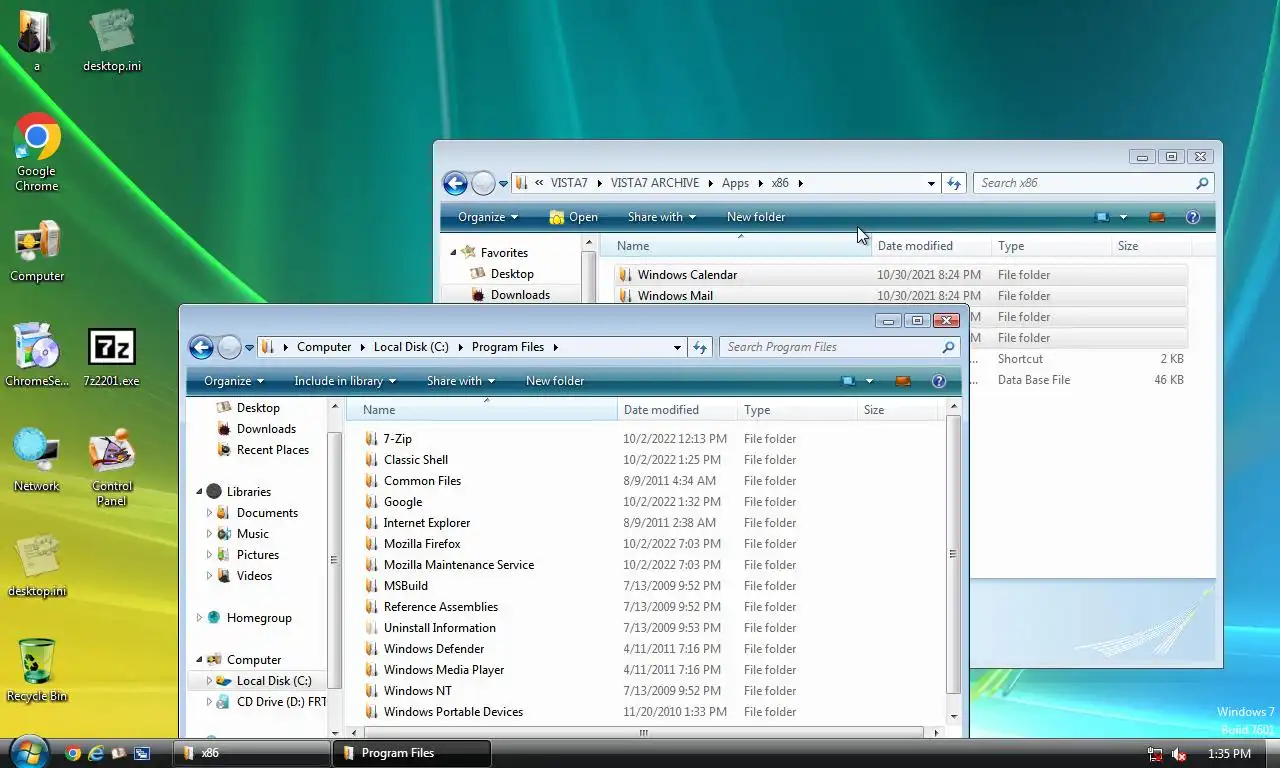This screenshot has width=1280, height=768.
Task: Launch Internet Explorer from taskbar quick launch
Action: point(96,753)
